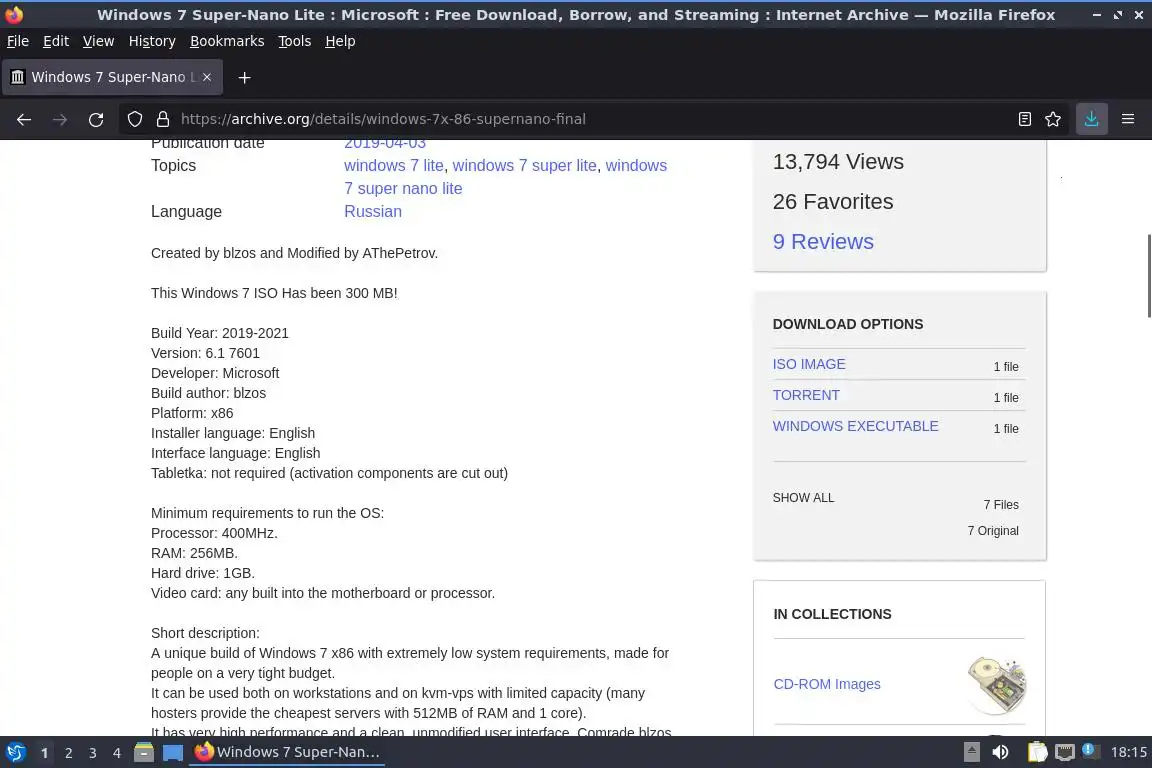Switch to workspace 2
This screenshot has width=1152, height=768.
68,753
